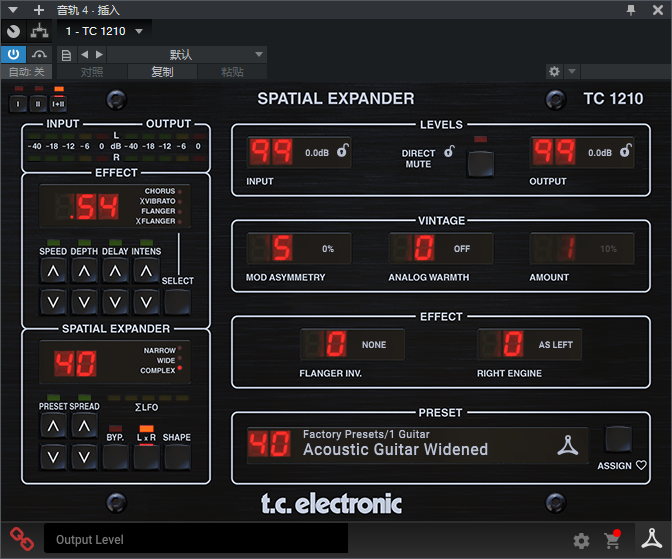
Task: Increase SPEED with up arrow
Action: 53,271
